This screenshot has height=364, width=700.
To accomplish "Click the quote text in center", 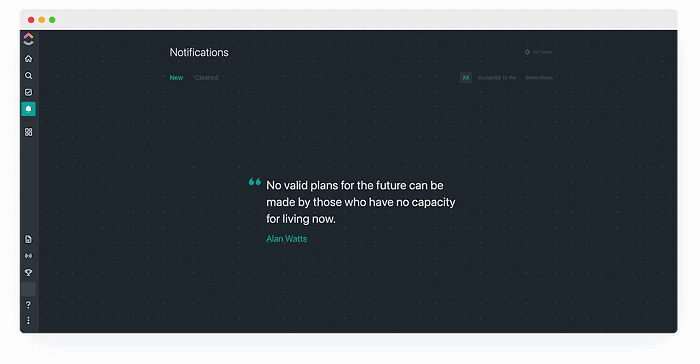I will coord(361,202).
